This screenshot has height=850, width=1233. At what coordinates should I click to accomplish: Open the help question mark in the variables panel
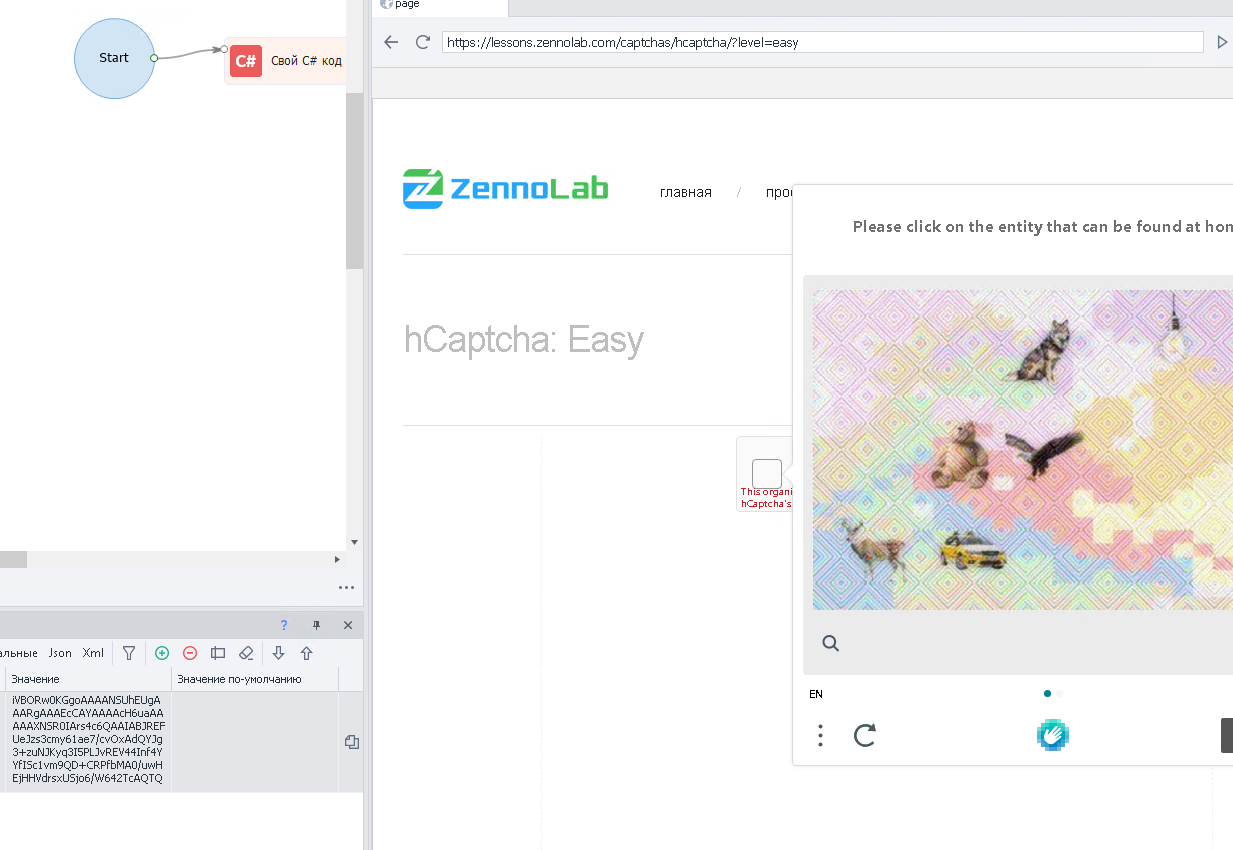coord(284,625)
